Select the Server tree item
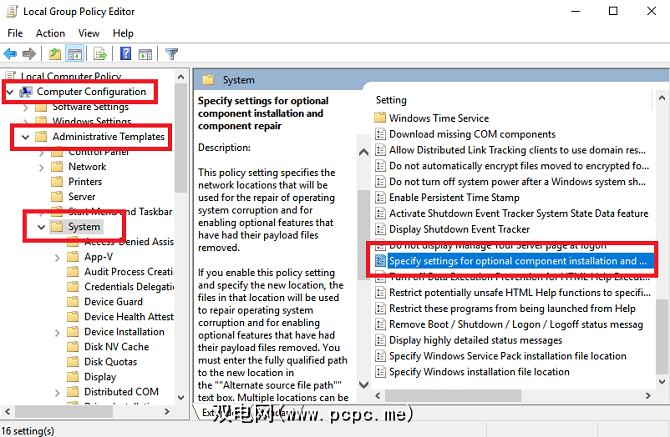 pos(82,197)
